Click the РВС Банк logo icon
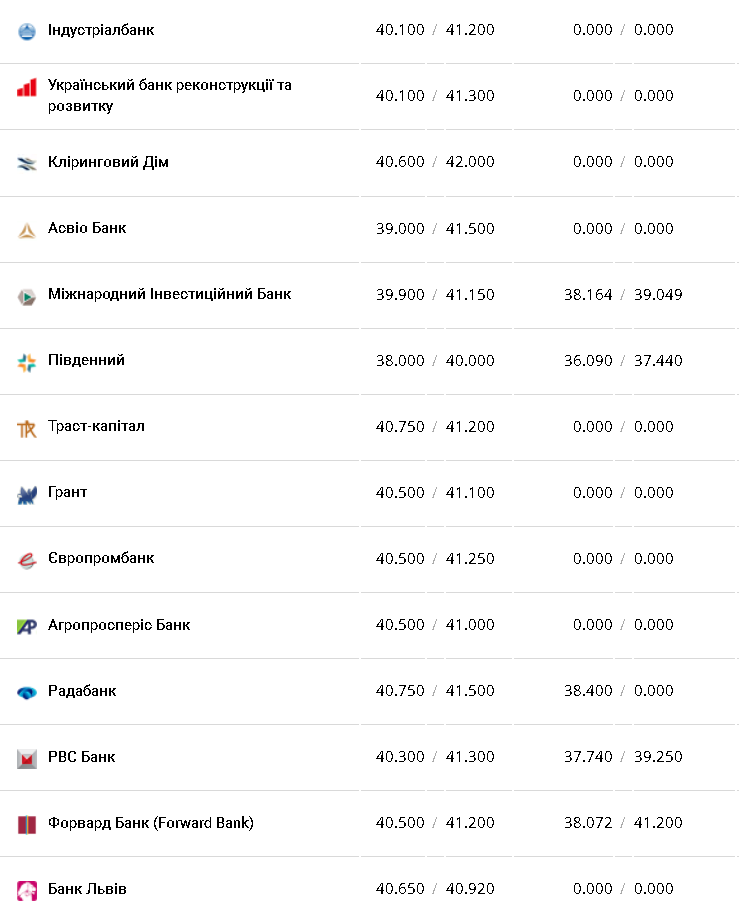 [x=27, y=758]
